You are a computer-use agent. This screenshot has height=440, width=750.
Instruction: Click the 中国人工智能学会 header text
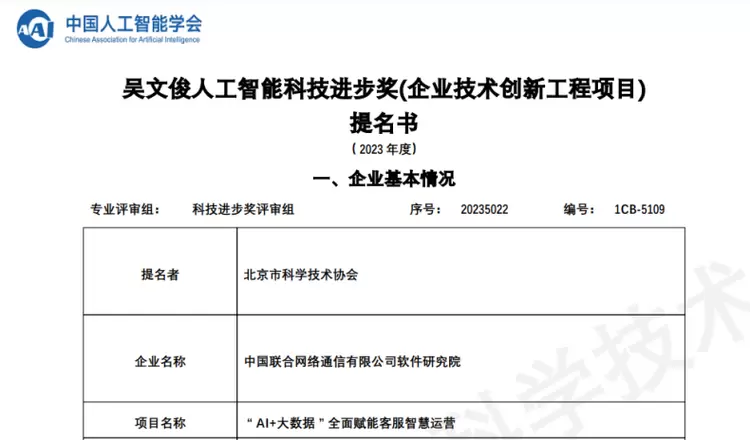[132, 22]
